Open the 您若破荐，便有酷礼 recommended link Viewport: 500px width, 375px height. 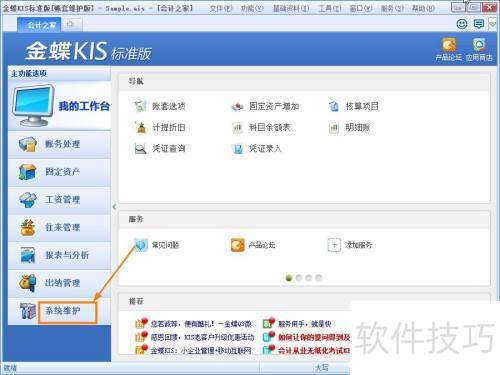(x=201, y=324)
